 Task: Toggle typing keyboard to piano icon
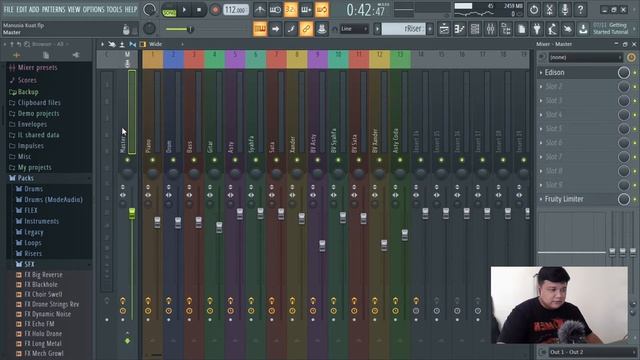pos(260,29)
